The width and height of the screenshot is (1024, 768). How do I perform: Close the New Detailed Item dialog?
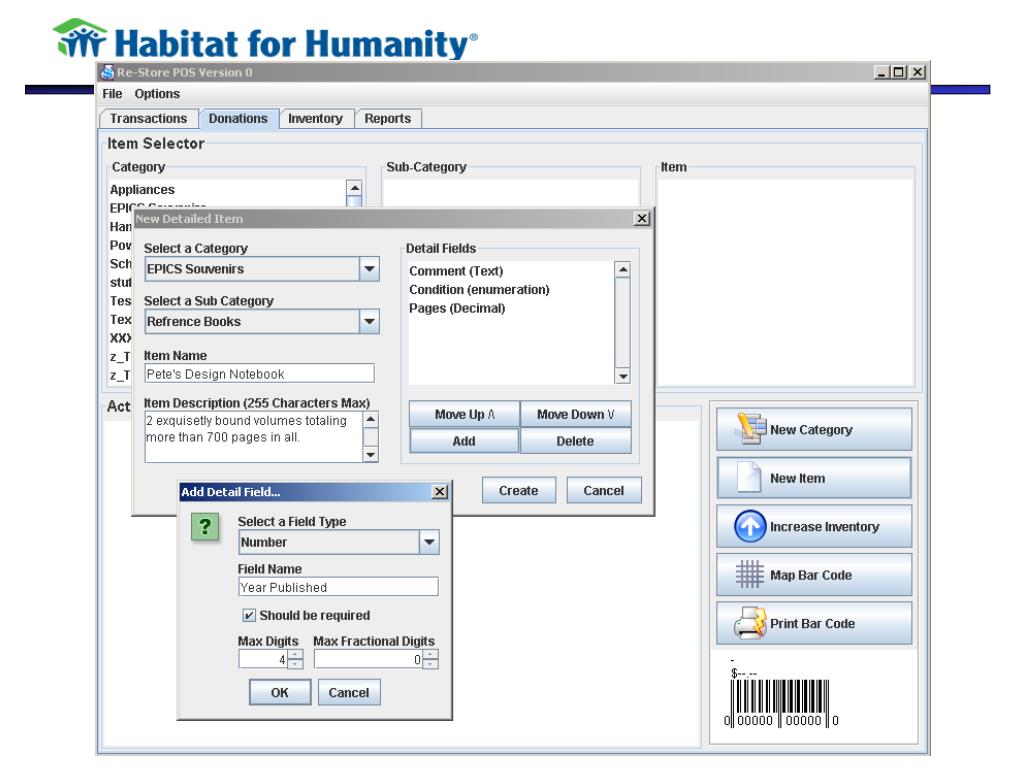(x=642, y=219)
